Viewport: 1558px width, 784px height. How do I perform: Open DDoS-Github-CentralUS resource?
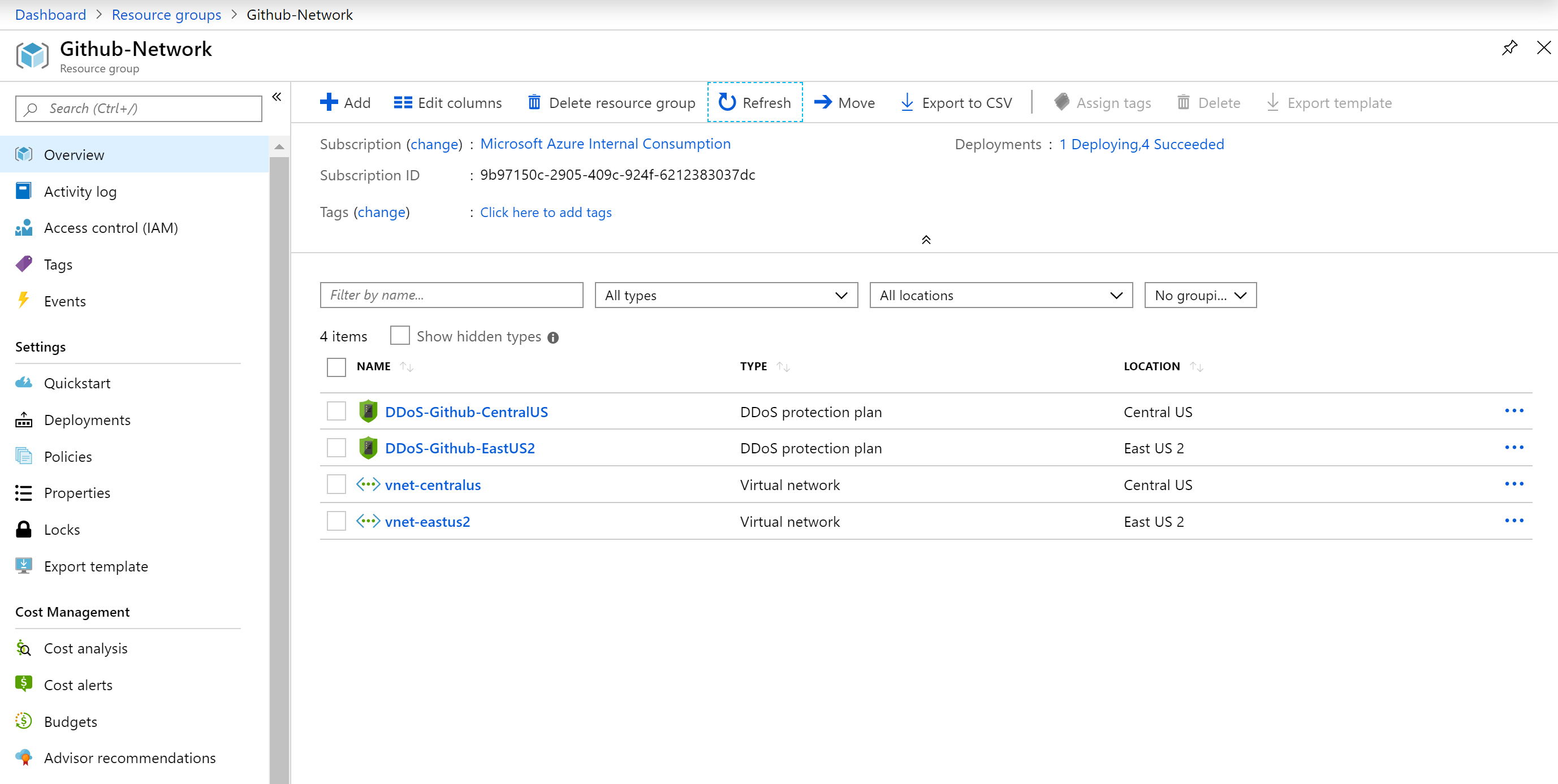[x=467, y=412]
